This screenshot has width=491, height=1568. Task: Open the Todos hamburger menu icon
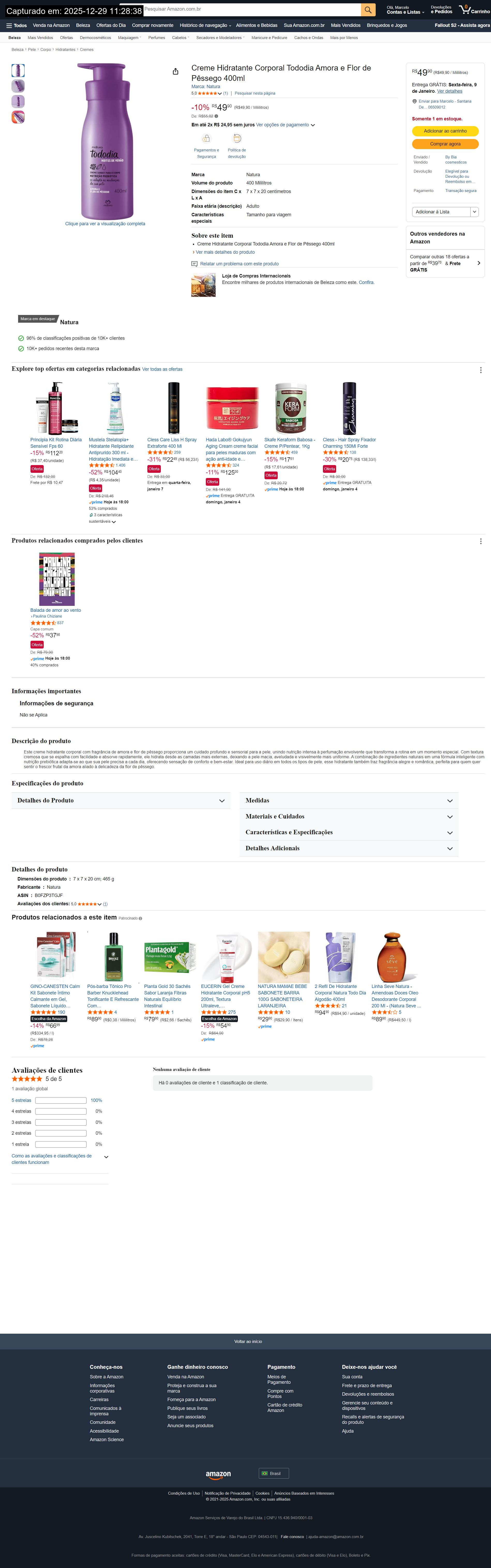(9, 26)
